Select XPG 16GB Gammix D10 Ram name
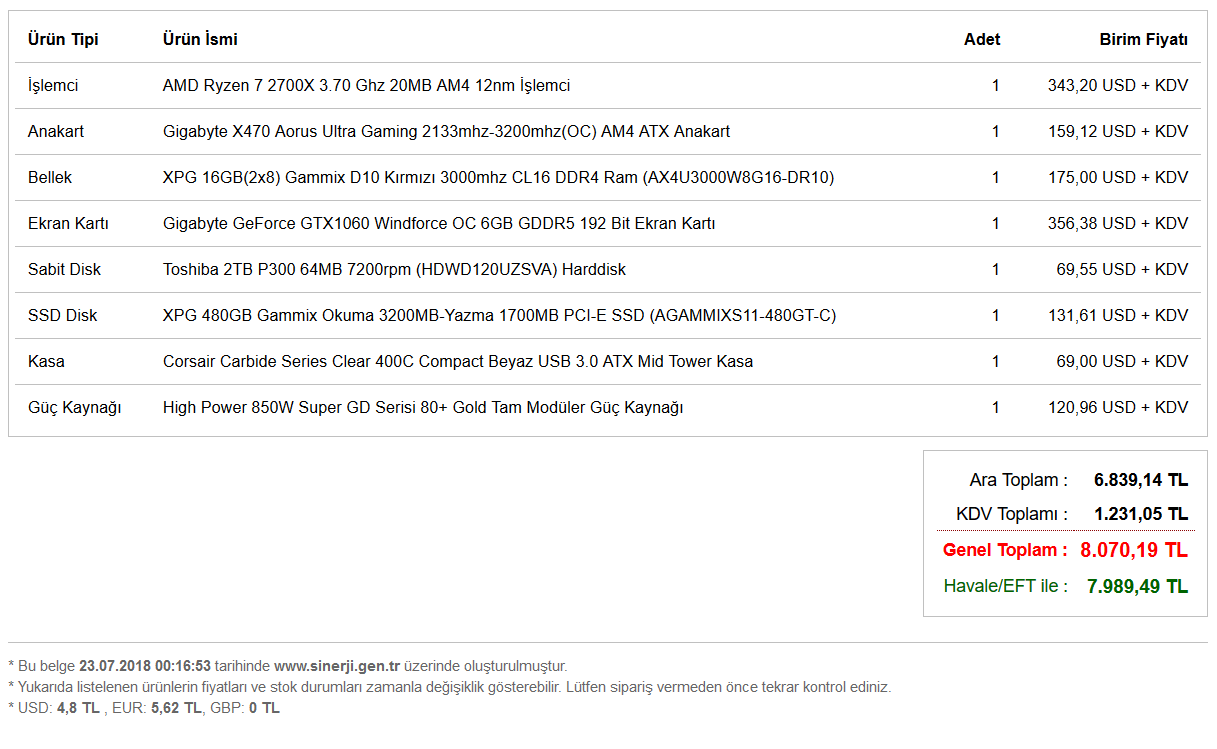The height and width of the screenshot is (749, 1217). coord(498,178)
